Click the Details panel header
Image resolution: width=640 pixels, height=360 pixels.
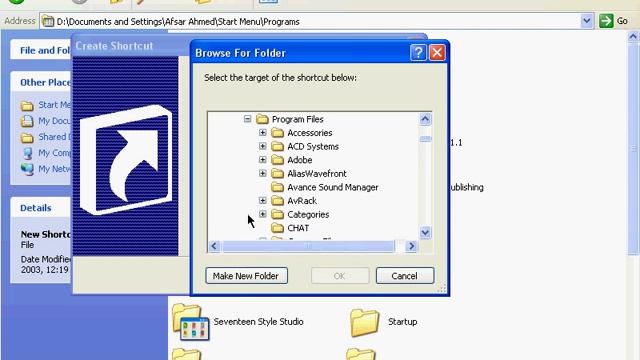coord(41,208)
